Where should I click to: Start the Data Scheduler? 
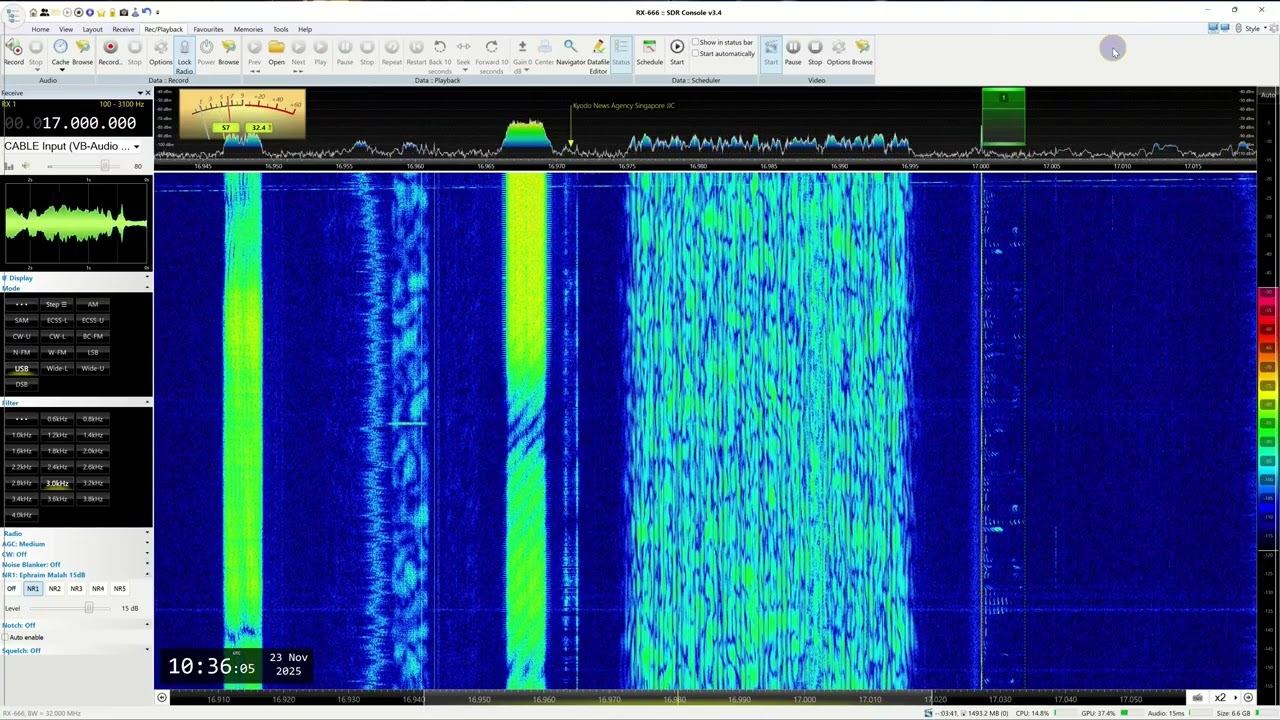[677, 50]
